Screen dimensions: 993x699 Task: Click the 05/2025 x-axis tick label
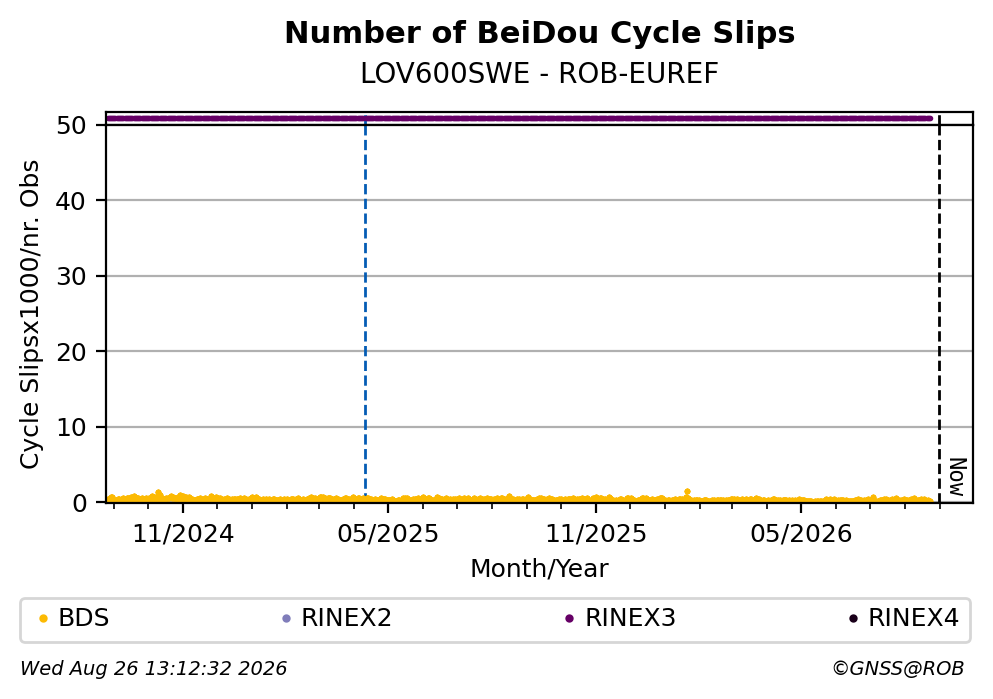click(388, 534)
